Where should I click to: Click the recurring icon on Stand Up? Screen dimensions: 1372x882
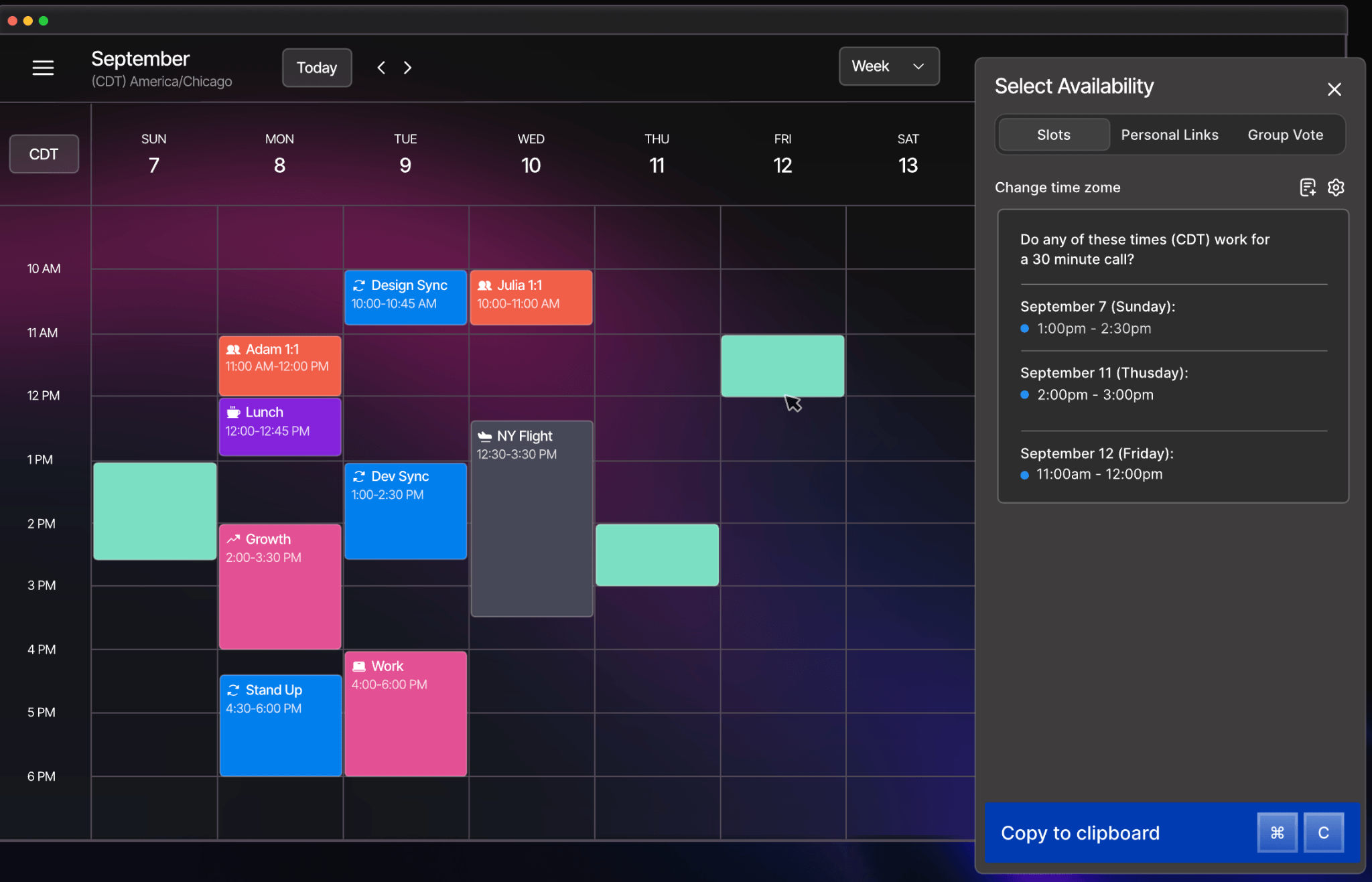(x=233, y=690)
